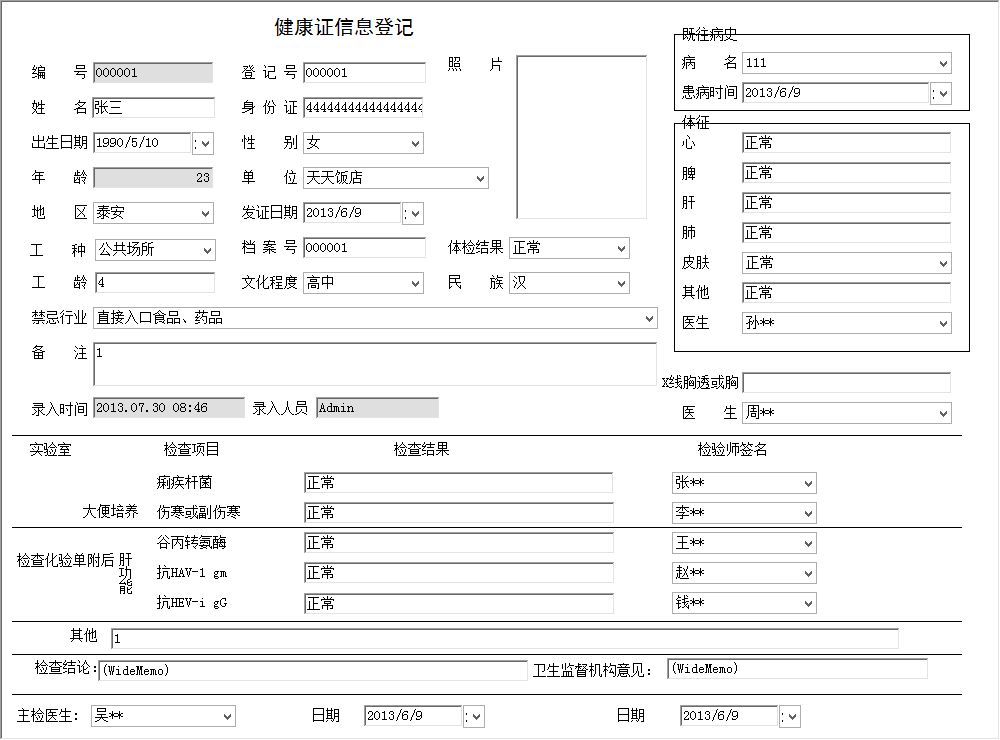Click the 身份证 number field
The width and height of the screenshot is (1000, 740).
364,108
